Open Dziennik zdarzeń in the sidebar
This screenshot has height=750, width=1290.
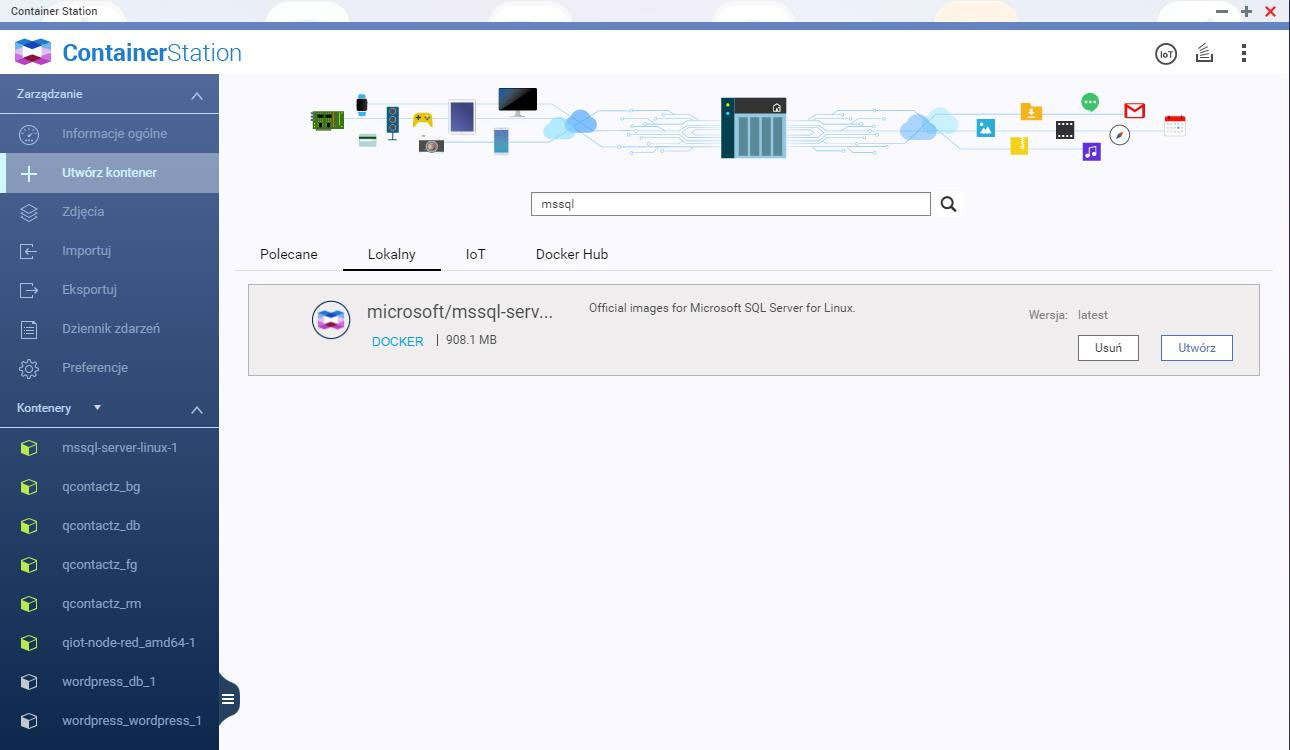110,329
